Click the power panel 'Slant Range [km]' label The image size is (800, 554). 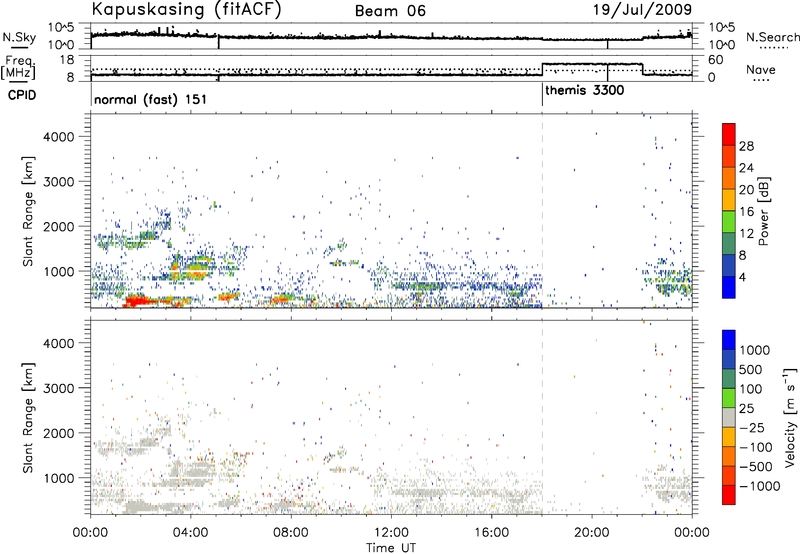(28, 211)
